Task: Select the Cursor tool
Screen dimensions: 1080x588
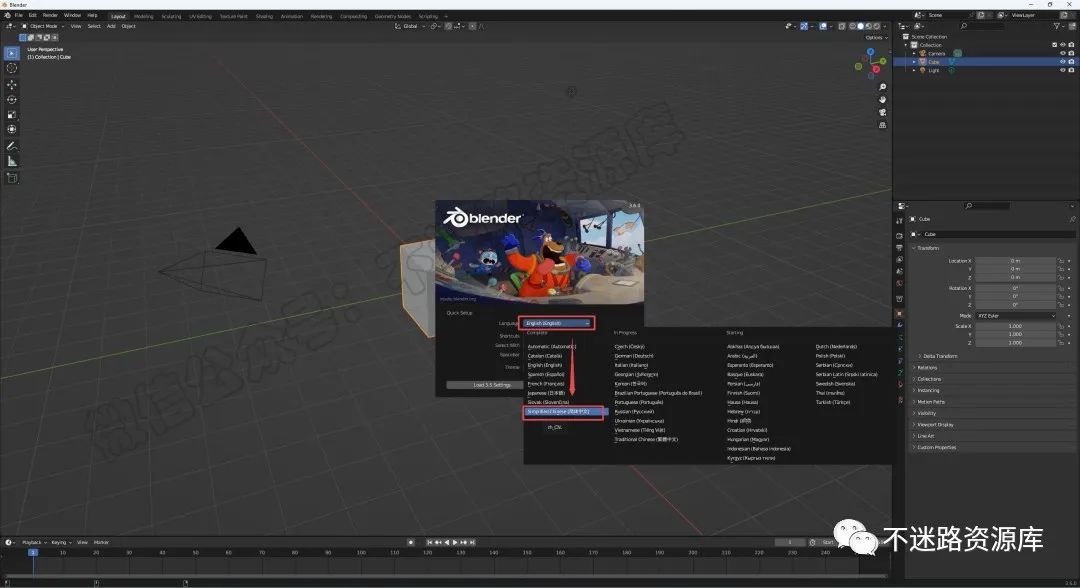Action: pos(12,68)
